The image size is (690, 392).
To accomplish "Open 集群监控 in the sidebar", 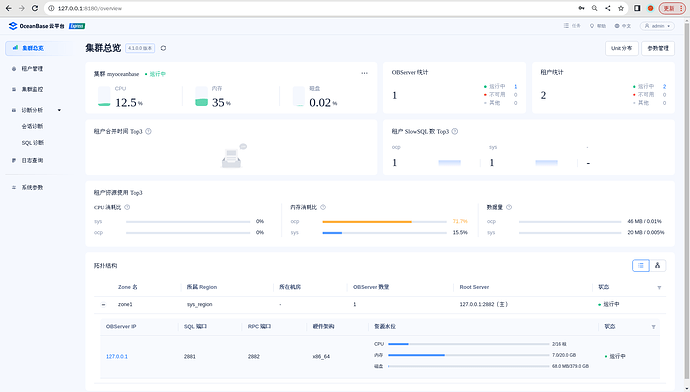I will click(32, 89).
